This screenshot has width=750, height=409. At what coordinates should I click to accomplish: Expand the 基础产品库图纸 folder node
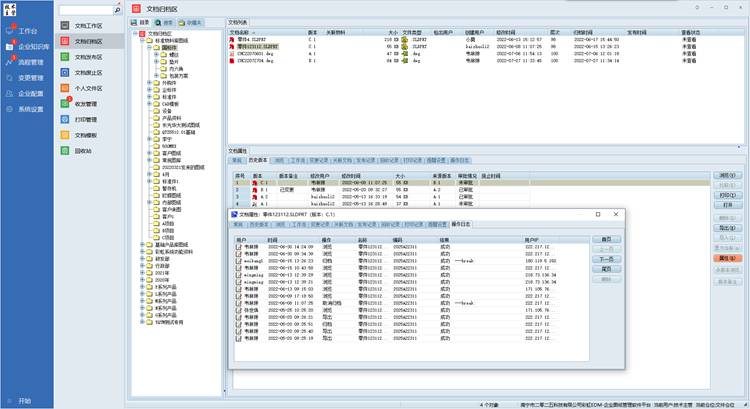click(141, 243)
